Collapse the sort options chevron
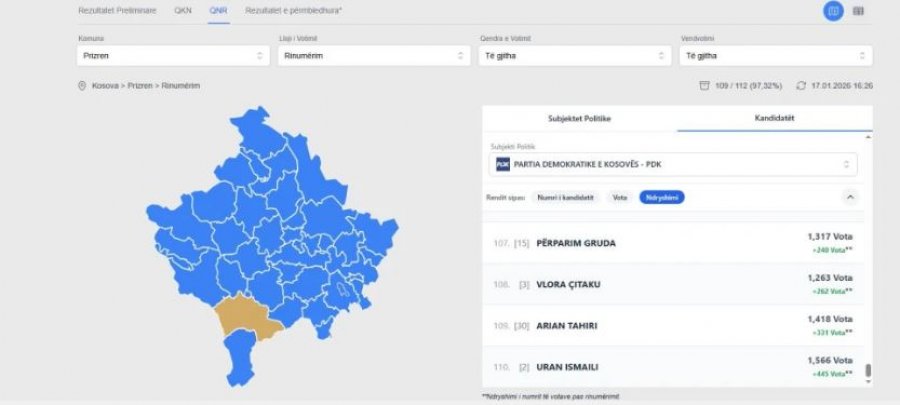This screenshot has height=405, width=900. pyautogui.click(x=850, y=197)
